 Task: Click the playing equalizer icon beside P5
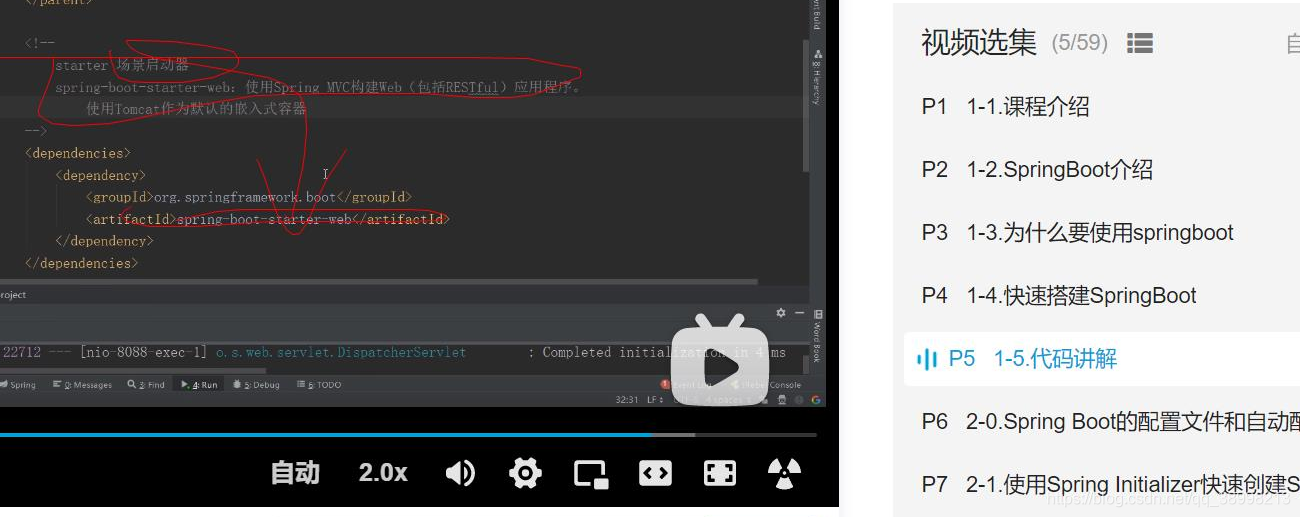927,359
